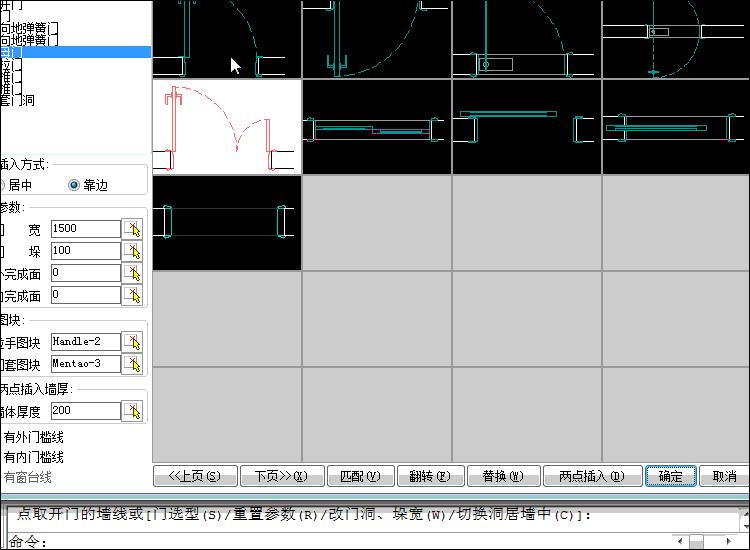Click the pick icon beside wall thickness 200
The image size is (750, 550).
pyautogui.click(x=132, y=411)
